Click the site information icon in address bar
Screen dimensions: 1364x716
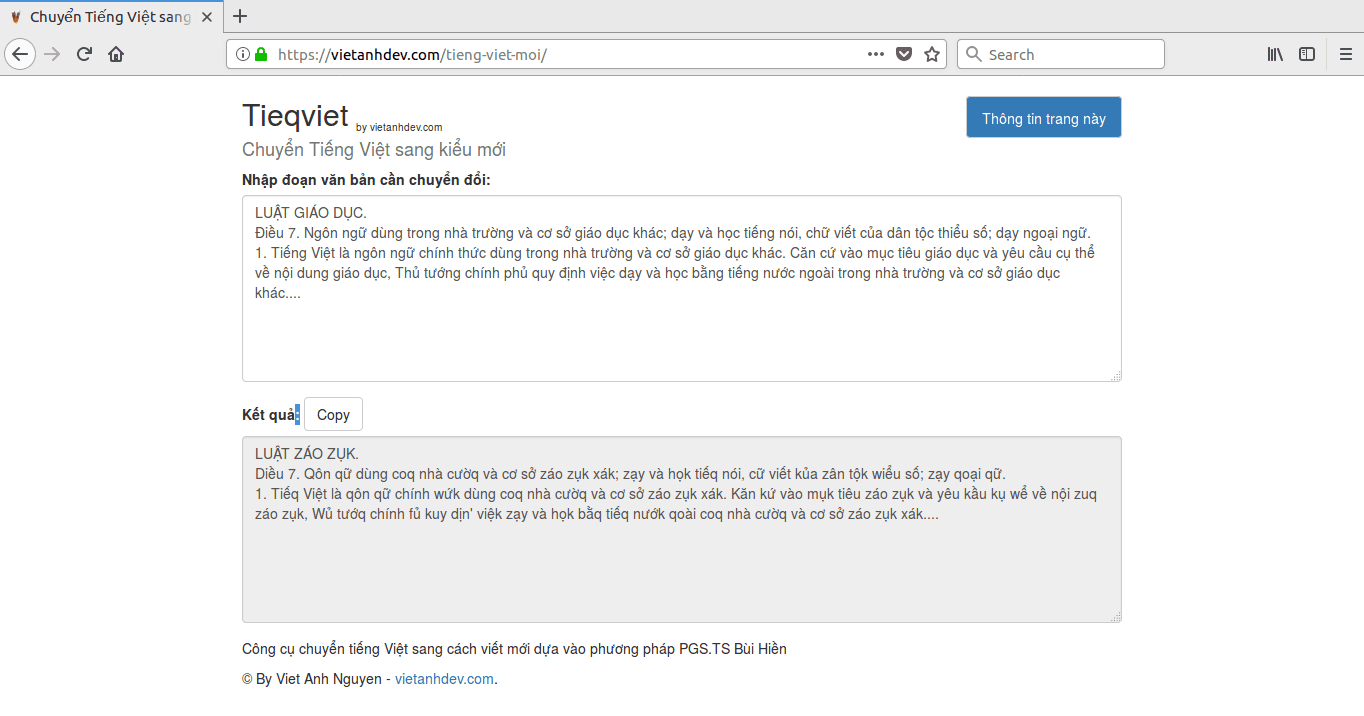(x=243, y=53)
